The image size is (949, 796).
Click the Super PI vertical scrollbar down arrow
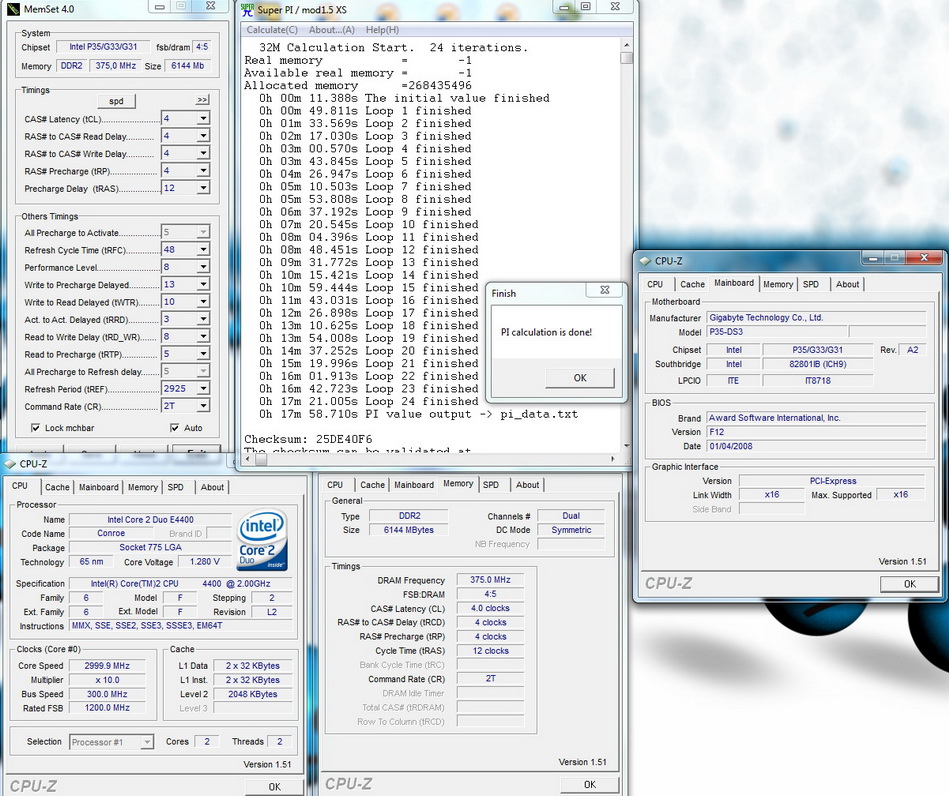pos(626,446)
